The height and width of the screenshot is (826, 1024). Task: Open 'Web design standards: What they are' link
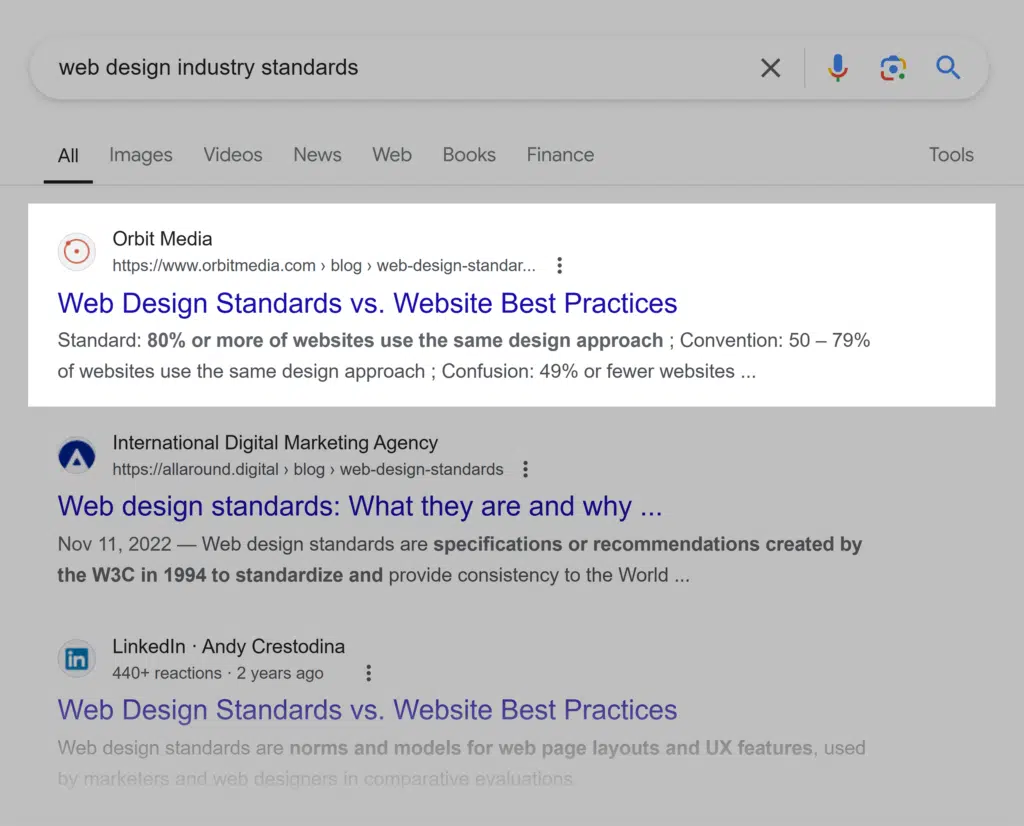pyautogui.click(x=360, y=507)
